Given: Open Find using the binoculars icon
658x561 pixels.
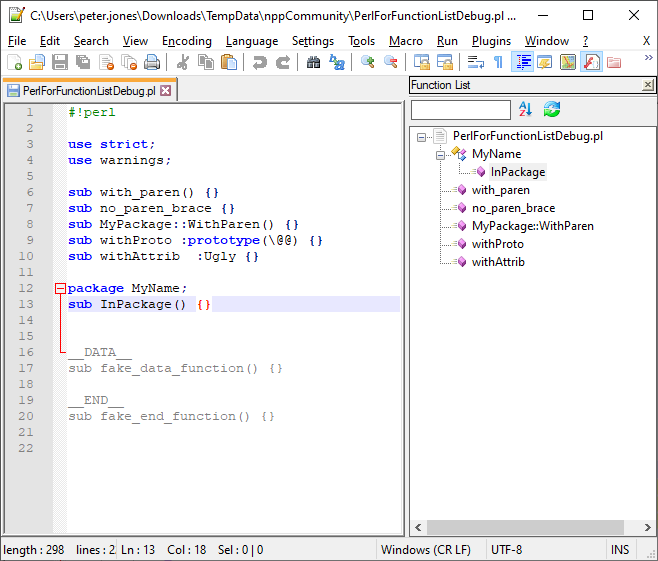Looking at the screenshot, I should click(313, 63).
